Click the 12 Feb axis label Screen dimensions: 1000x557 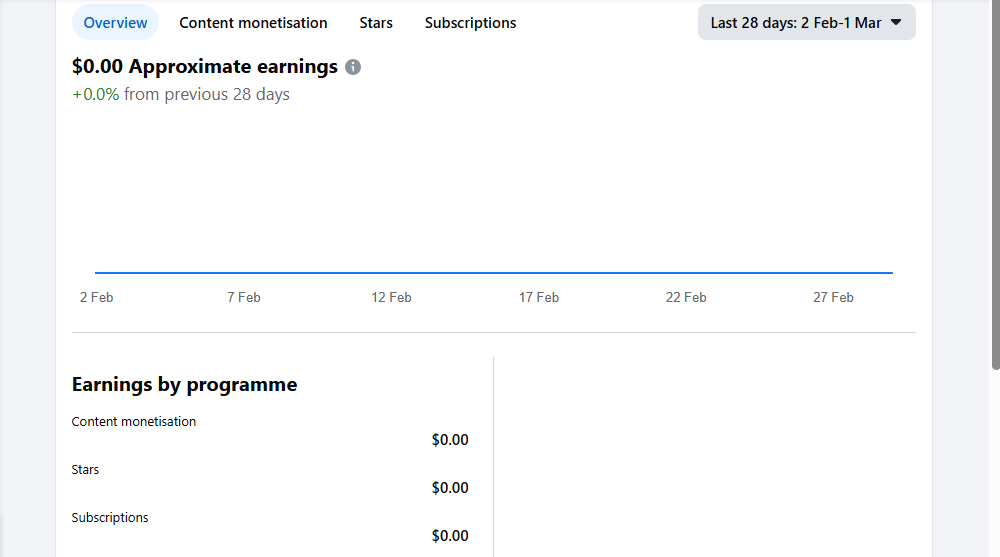click(391, 297)
